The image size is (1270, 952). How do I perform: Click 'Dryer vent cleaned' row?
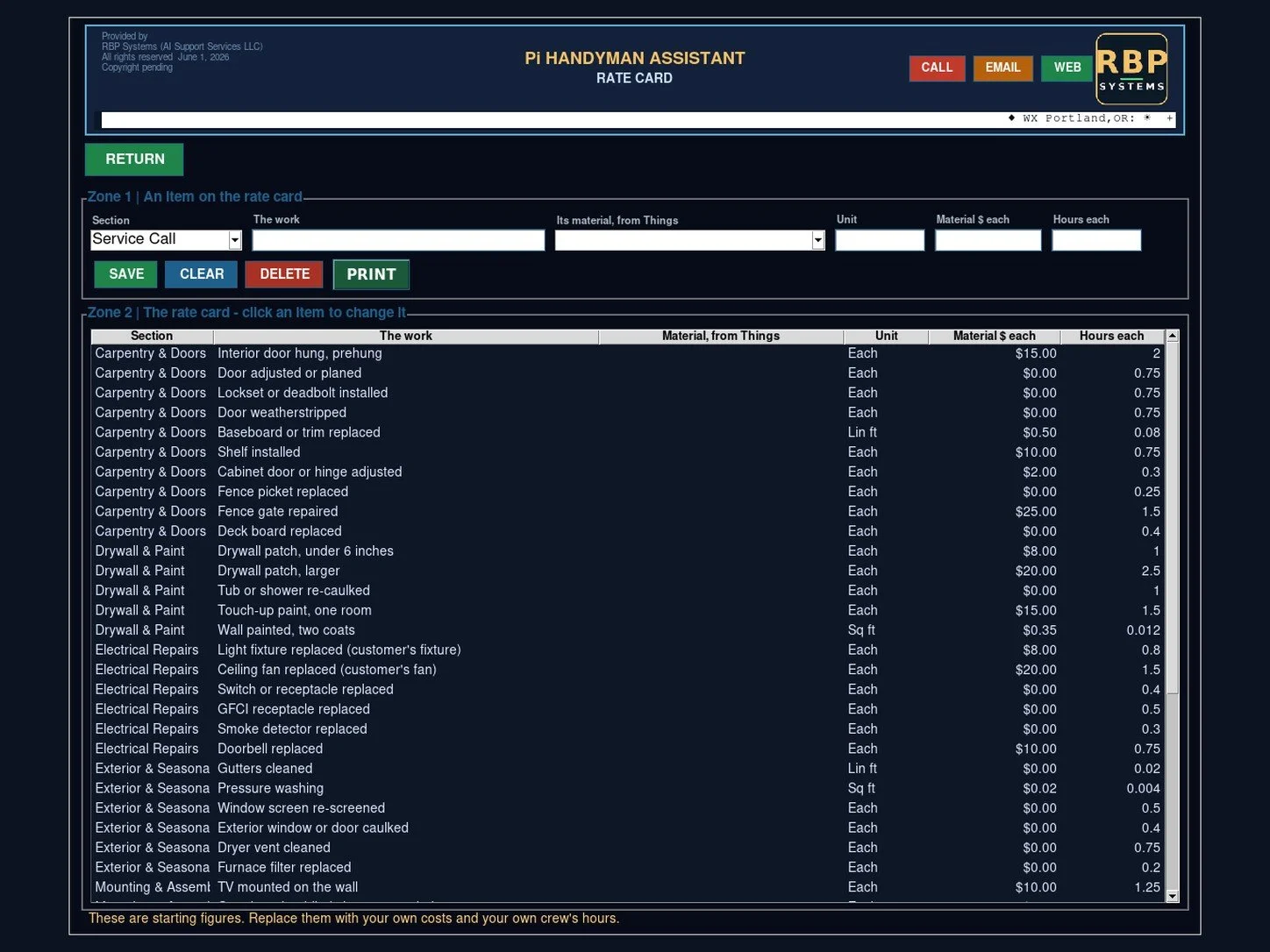tap(628, 848)
